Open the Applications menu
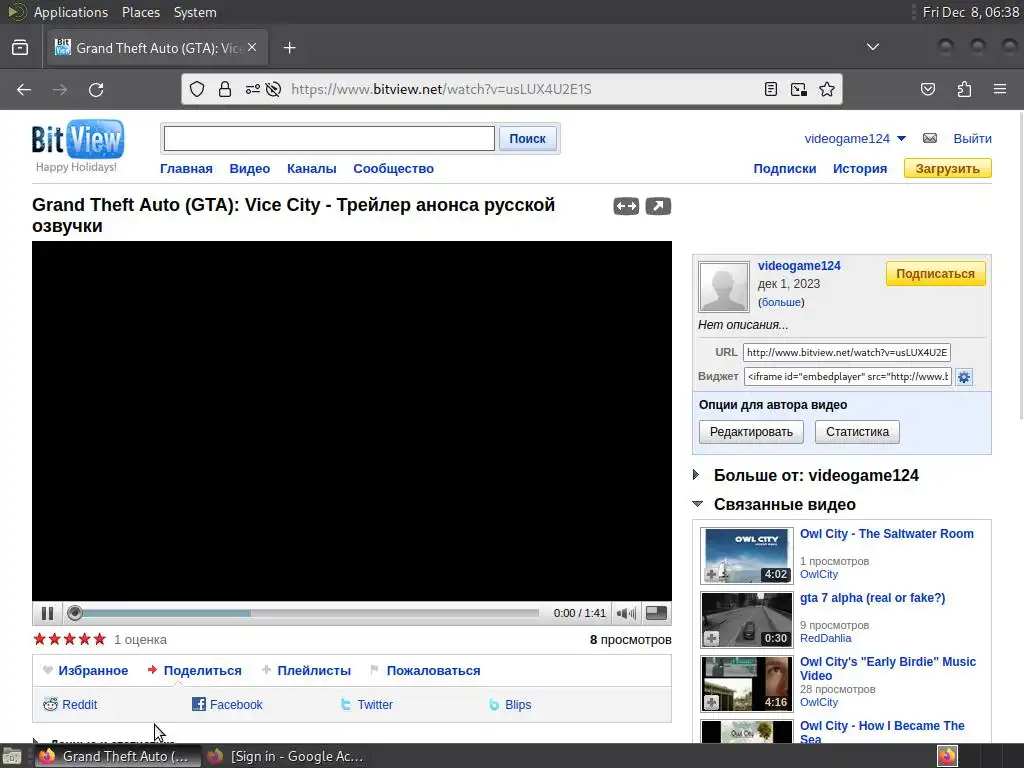Screen dimensions: 1024x768 pyautogui.click(x=71, y=12)
